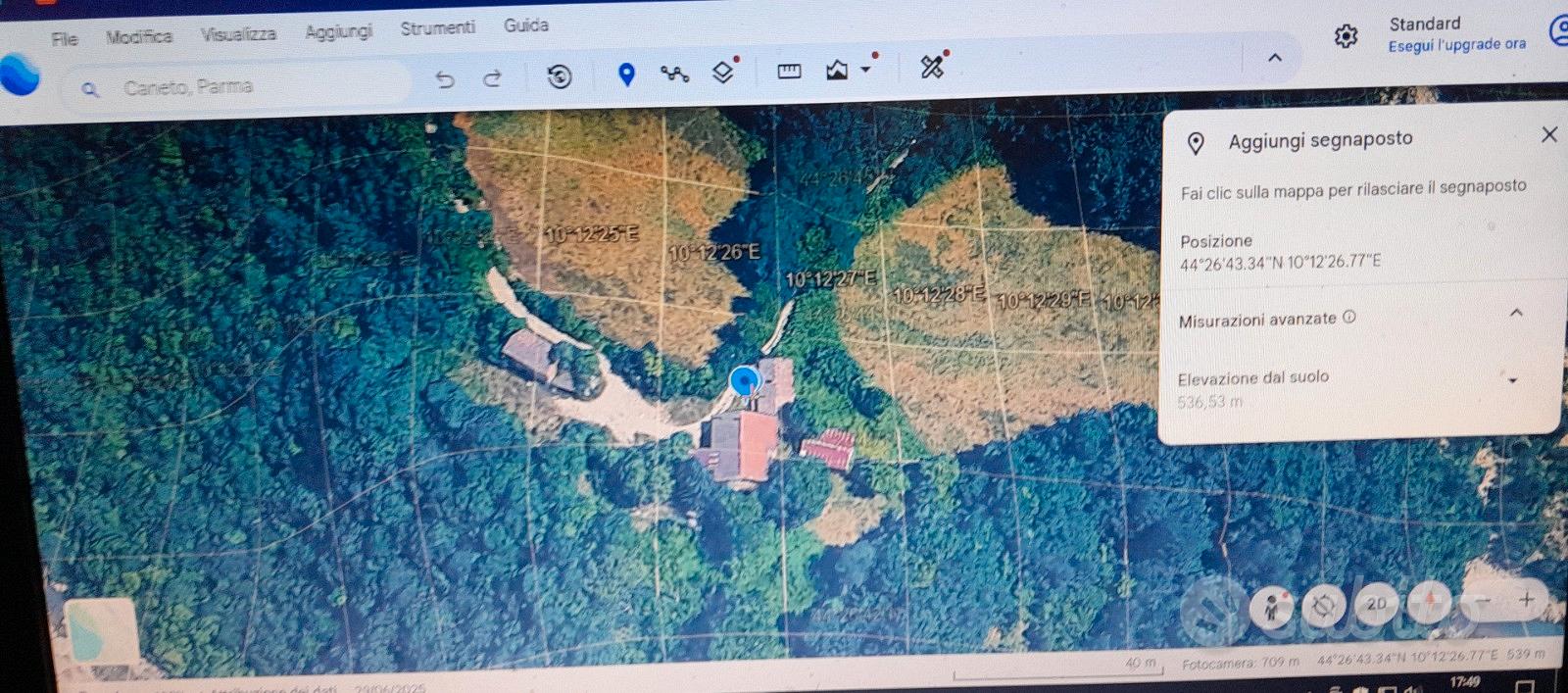Open the pencil-and-ruler design tool
The width and height of the screenshot is (1568, 693).
(x=932, y=66)
